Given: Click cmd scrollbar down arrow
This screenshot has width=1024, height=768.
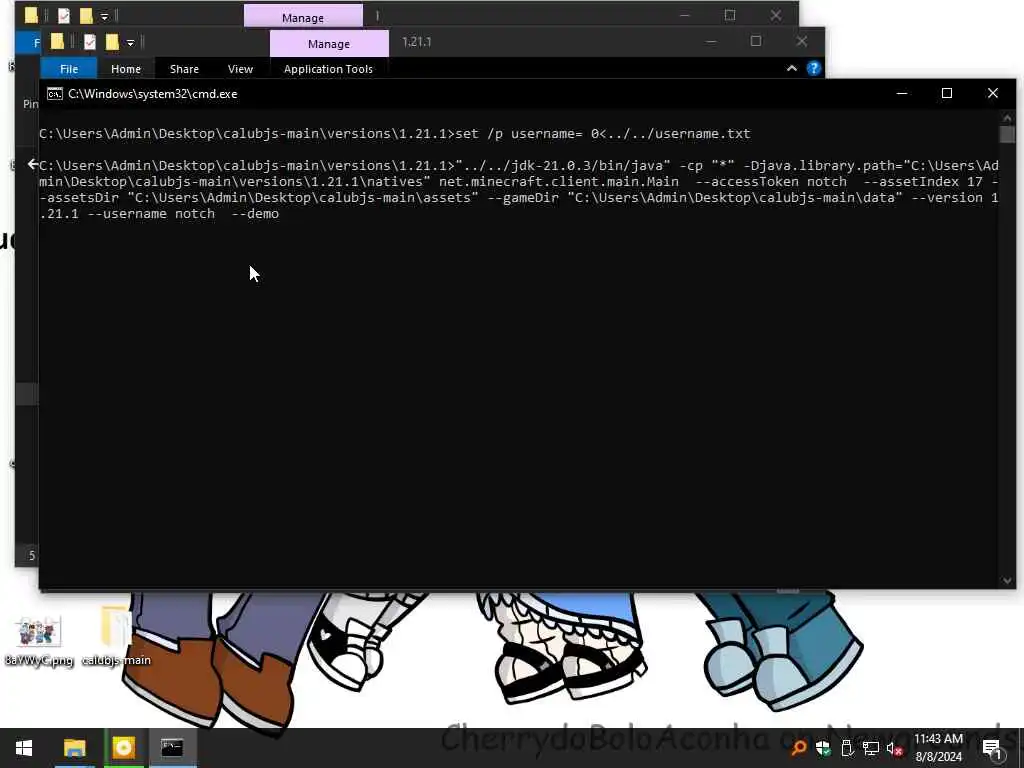Looking at the screenshot, I should [x=1007, y=581].
